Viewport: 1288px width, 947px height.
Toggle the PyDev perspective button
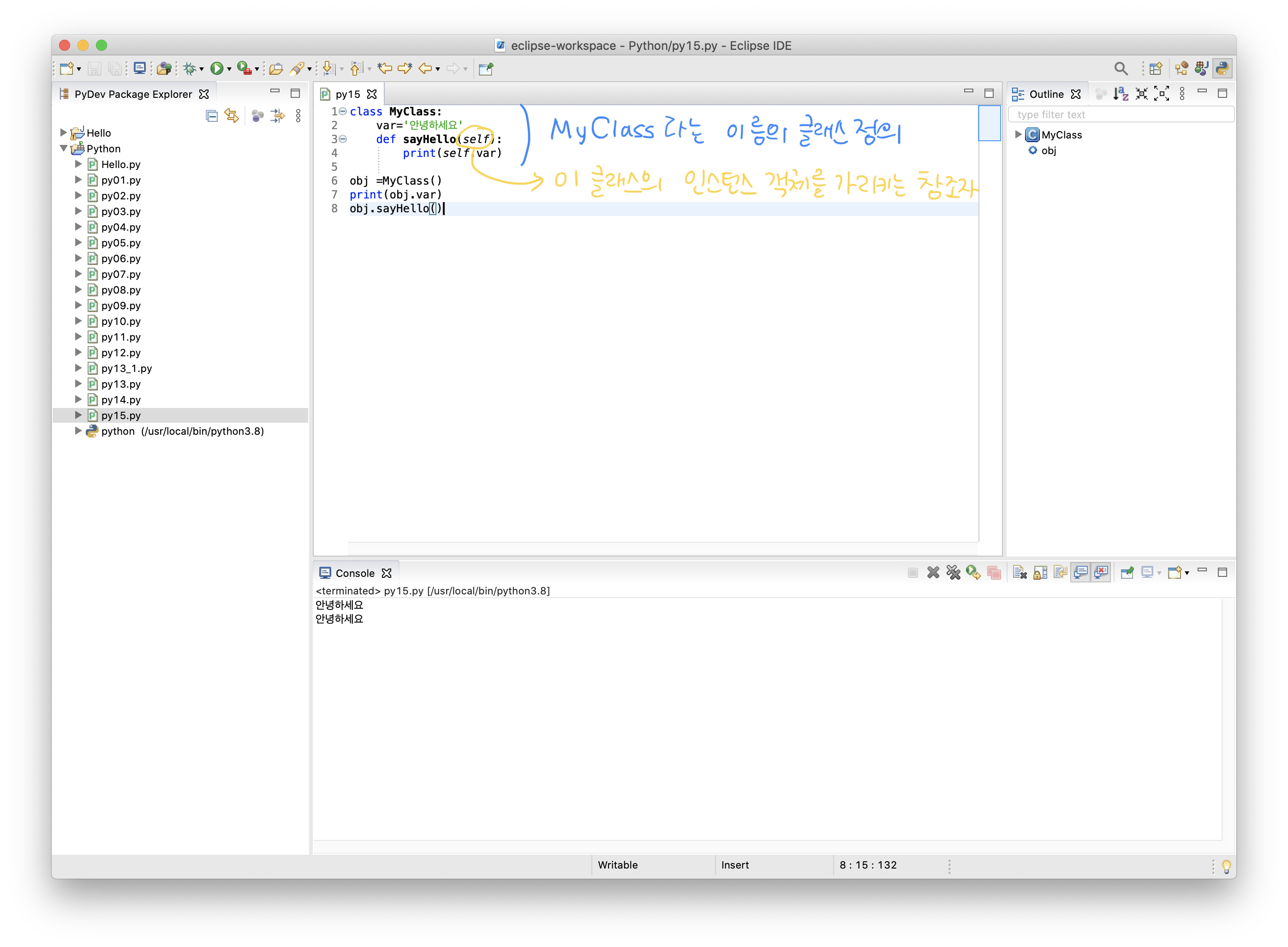pos(1222,69)
